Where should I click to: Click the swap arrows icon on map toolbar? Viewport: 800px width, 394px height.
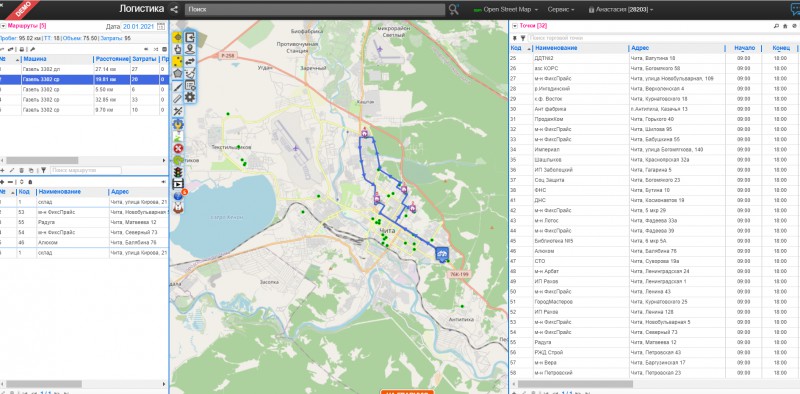point(190,61)
